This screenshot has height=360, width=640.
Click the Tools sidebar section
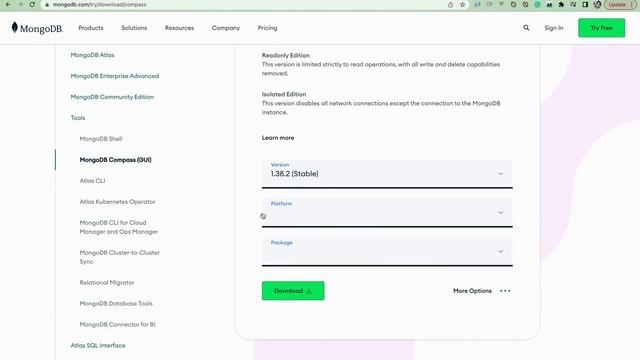[78, 118]
